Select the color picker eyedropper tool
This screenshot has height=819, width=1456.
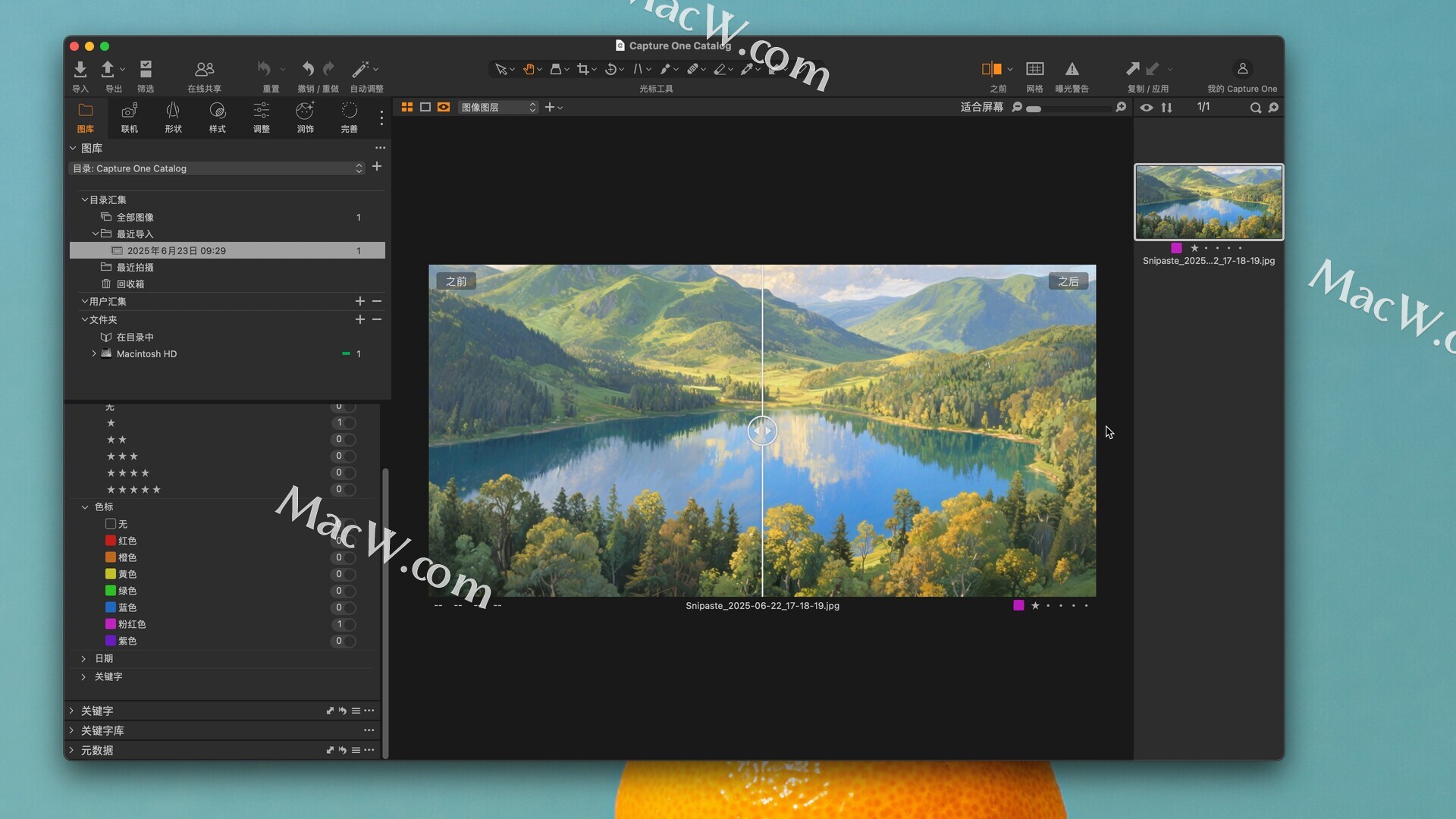[747, 69]
